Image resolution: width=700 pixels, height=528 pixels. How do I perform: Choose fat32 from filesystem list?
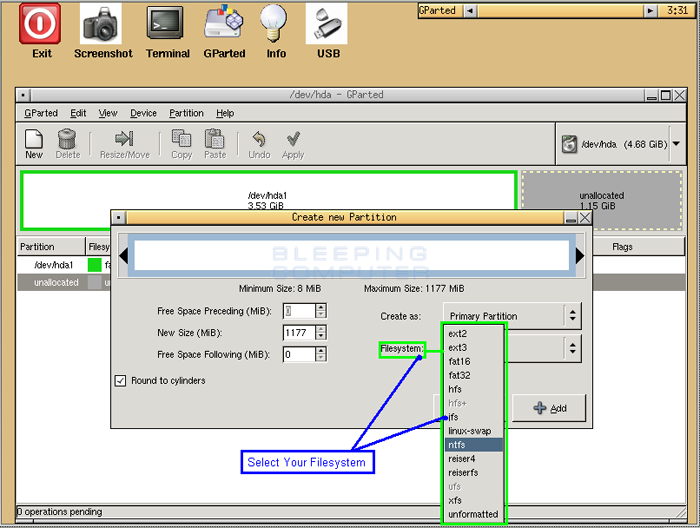(x=474, y=375)
